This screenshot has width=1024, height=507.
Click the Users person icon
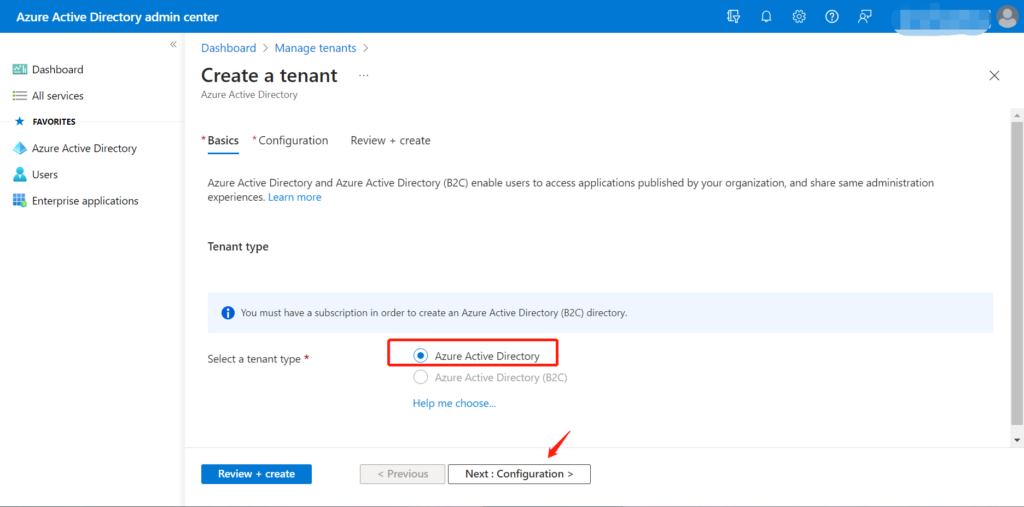20,174
